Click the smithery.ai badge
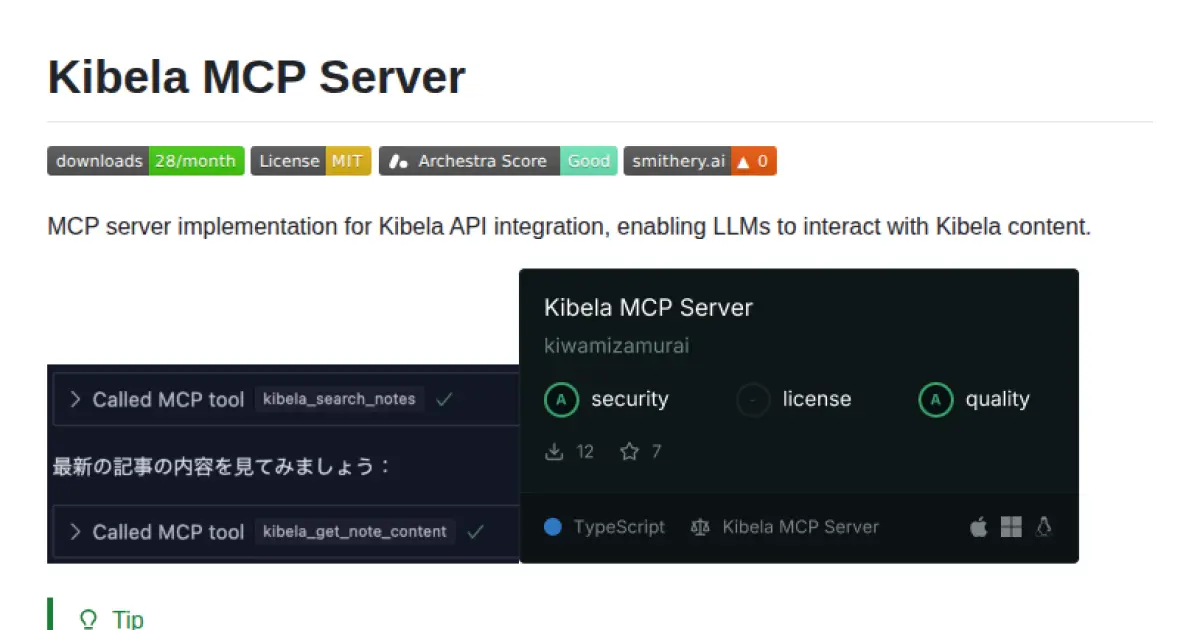 pos(699,160)
